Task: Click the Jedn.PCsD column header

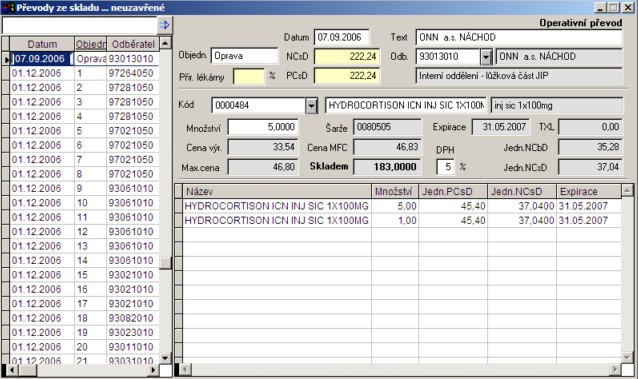Action: click(x=452, y=191)
